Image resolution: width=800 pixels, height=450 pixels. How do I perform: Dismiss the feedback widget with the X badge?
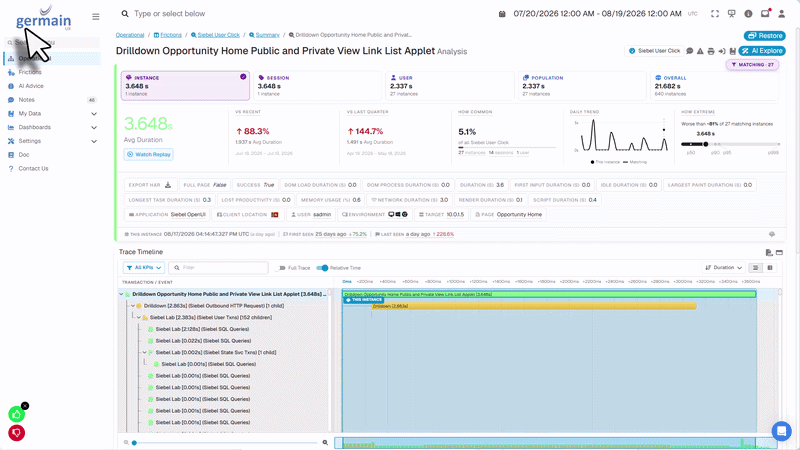click(25, 406)
